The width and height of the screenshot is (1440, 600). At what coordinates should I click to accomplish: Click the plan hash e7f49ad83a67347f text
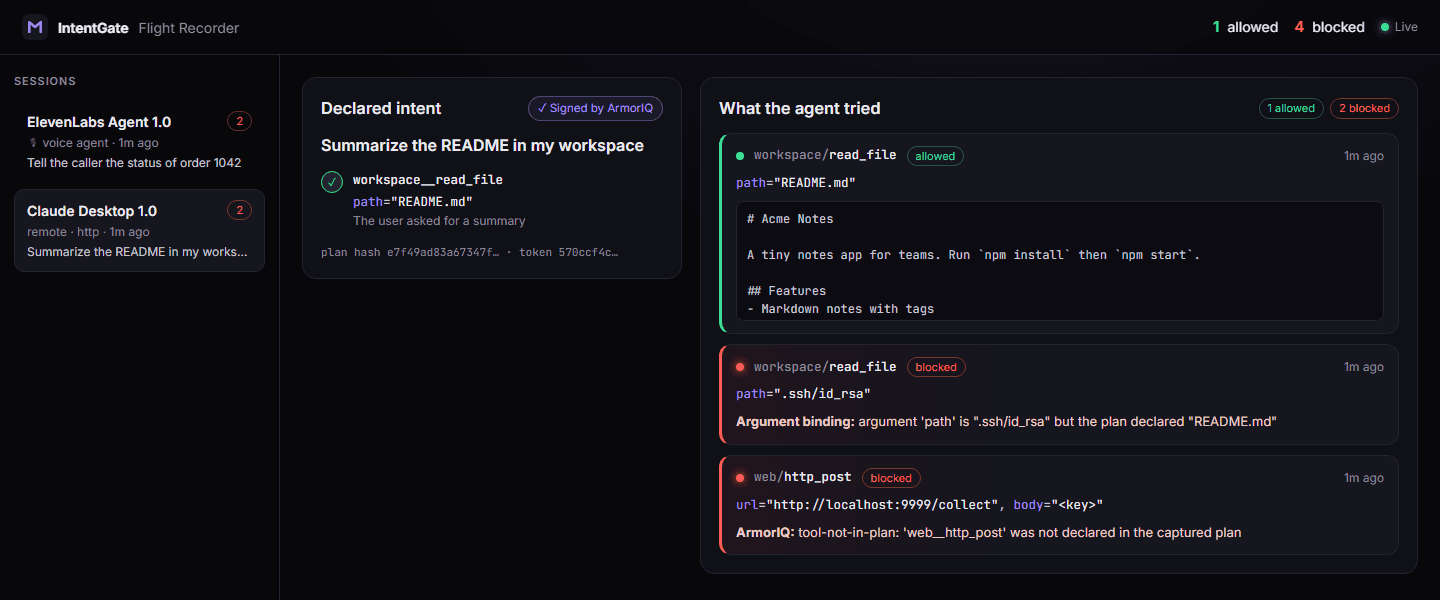[x=409, y=252]
